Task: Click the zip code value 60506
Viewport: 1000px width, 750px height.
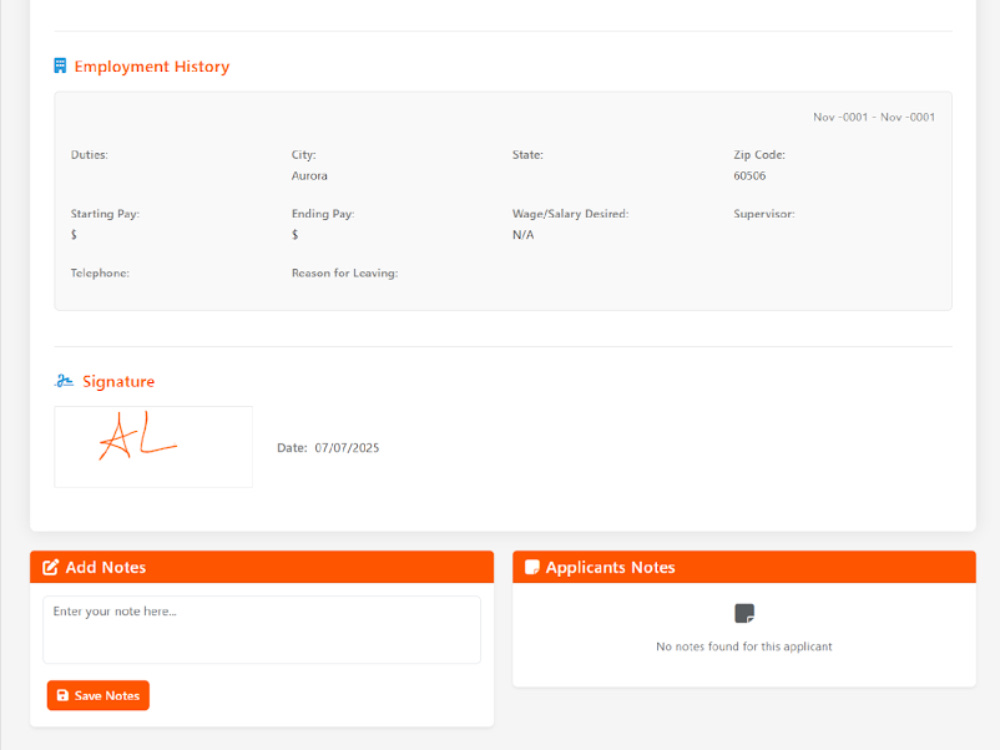Action: 749,175
